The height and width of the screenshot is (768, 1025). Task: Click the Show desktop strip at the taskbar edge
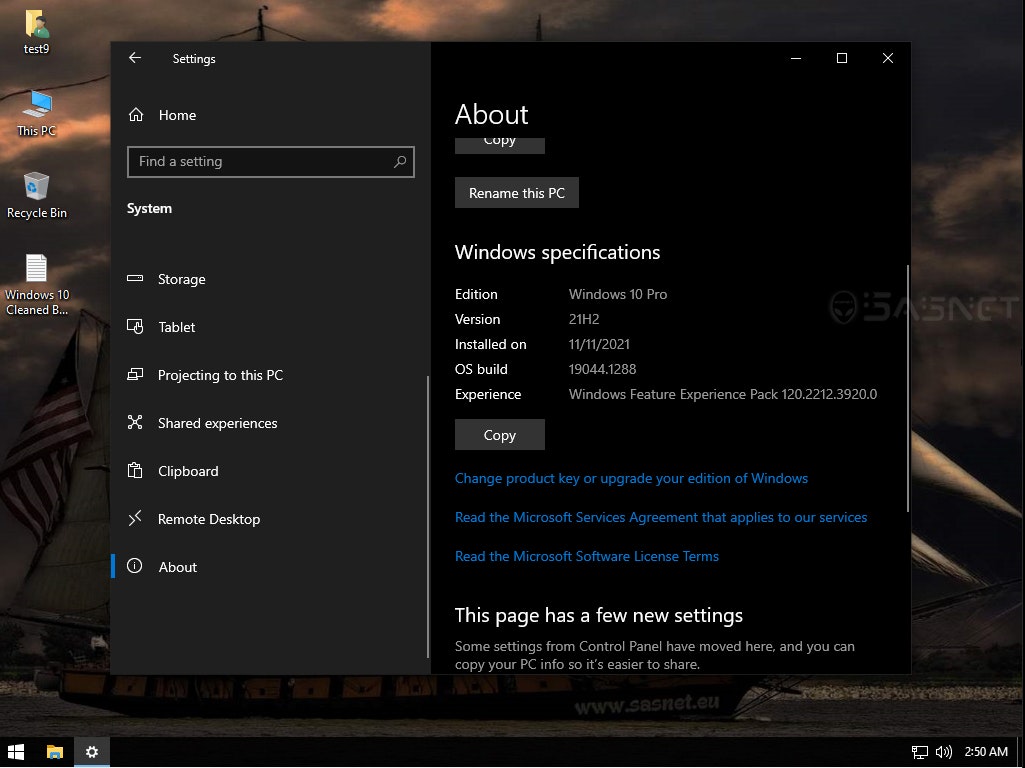tap(1021, 752)
